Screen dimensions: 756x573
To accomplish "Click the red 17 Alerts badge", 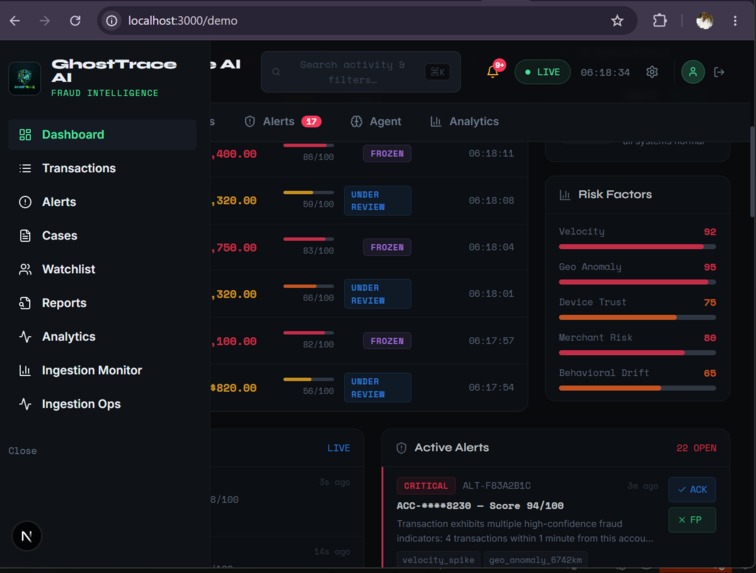I will point(311,122).
